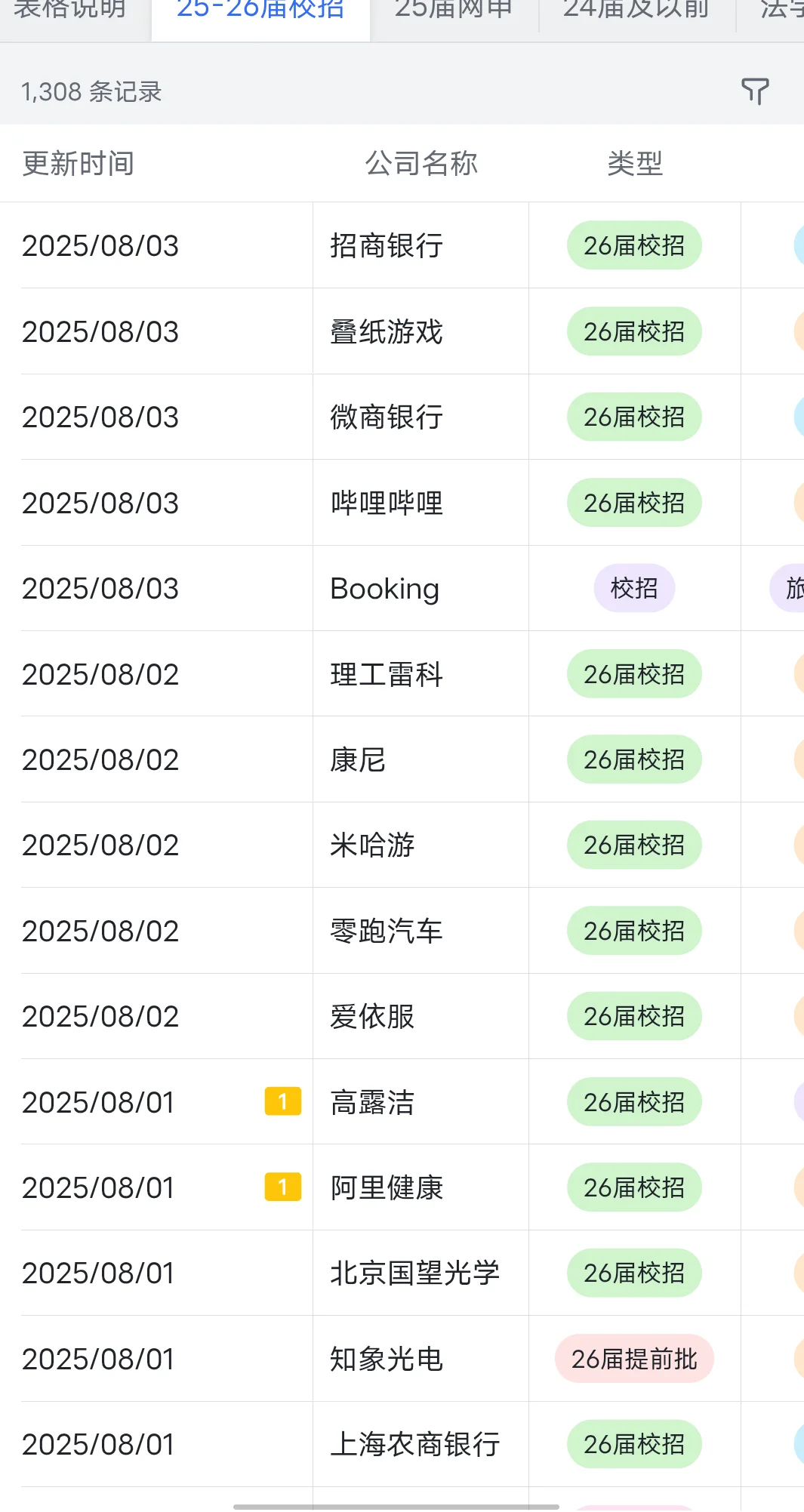The height and width of the screenshot is (1512, 804).
Task: Click the 26届提前批 tag for 知象光电
Action: (634, 1359)
